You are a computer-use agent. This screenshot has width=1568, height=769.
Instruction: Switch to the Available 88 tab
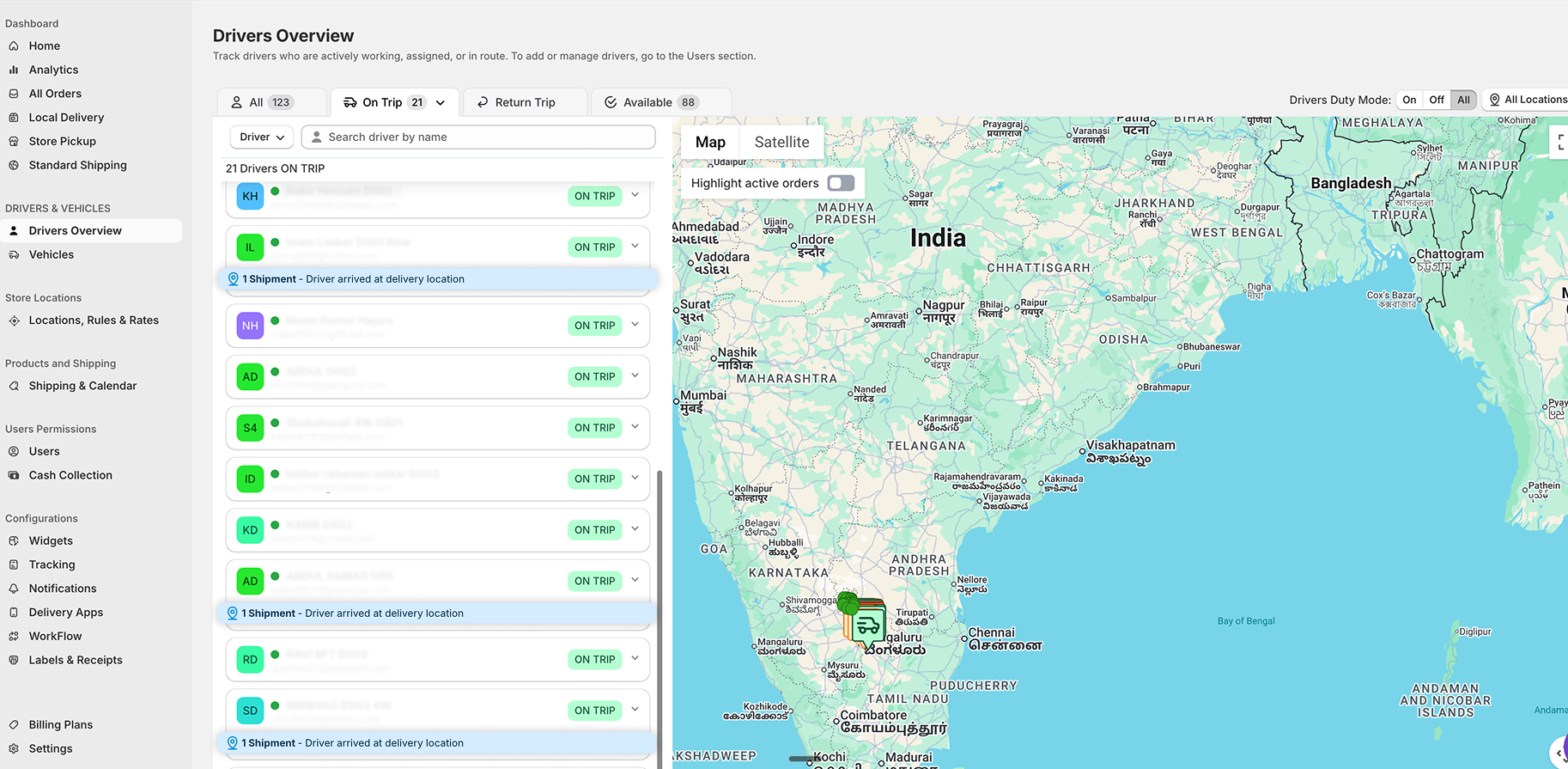click(x=661, y=102)
